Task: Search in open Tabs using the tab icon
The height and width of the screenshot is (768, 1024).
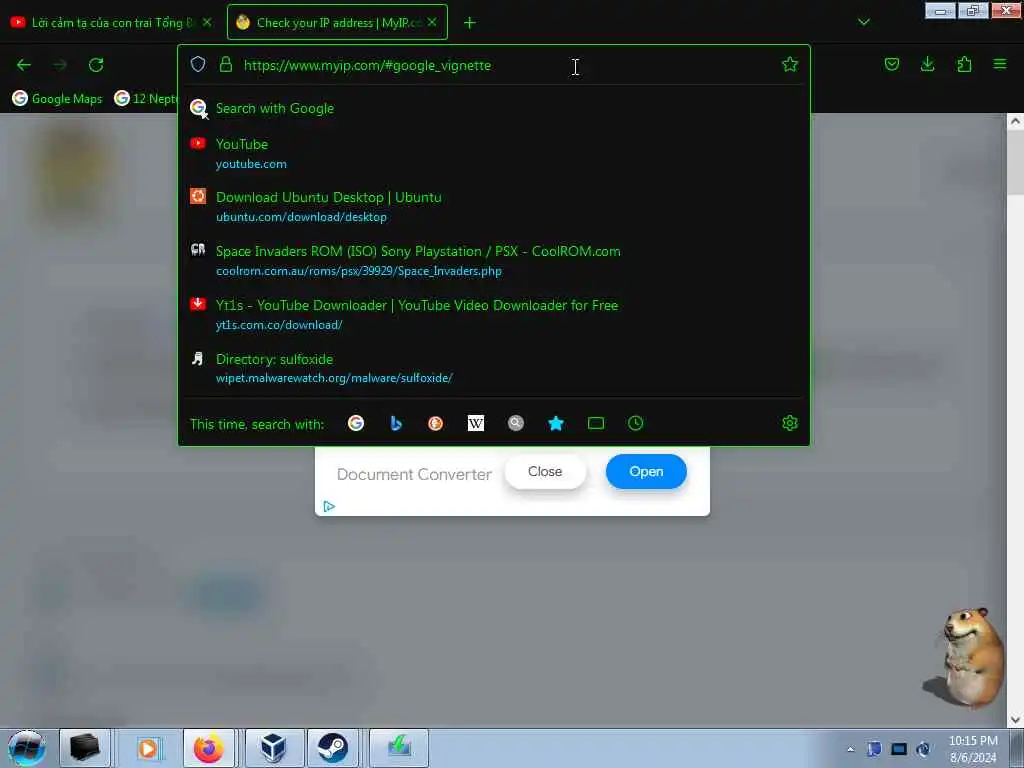Action: pos(596,423)
